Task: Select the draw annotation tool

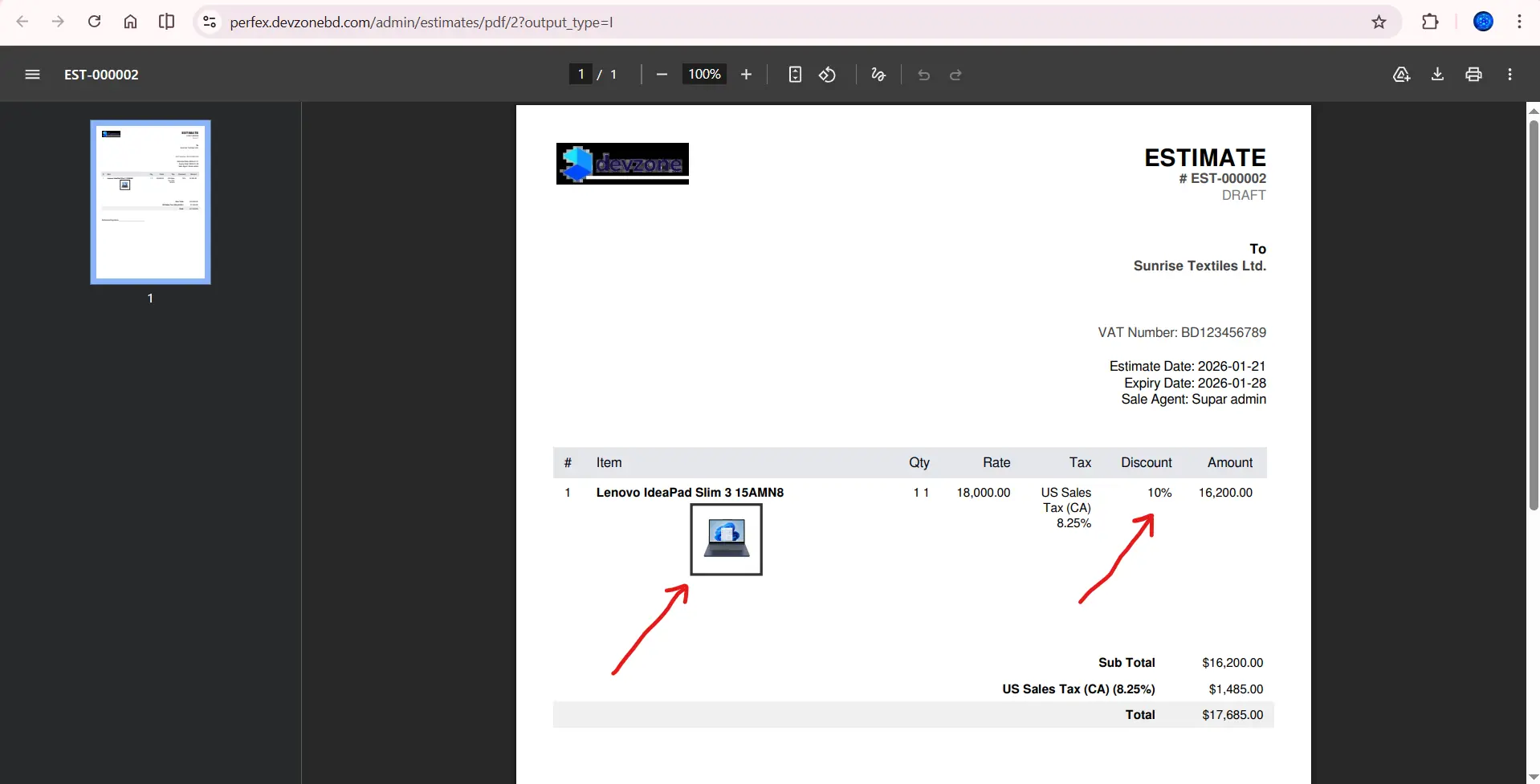Action: 878,75
